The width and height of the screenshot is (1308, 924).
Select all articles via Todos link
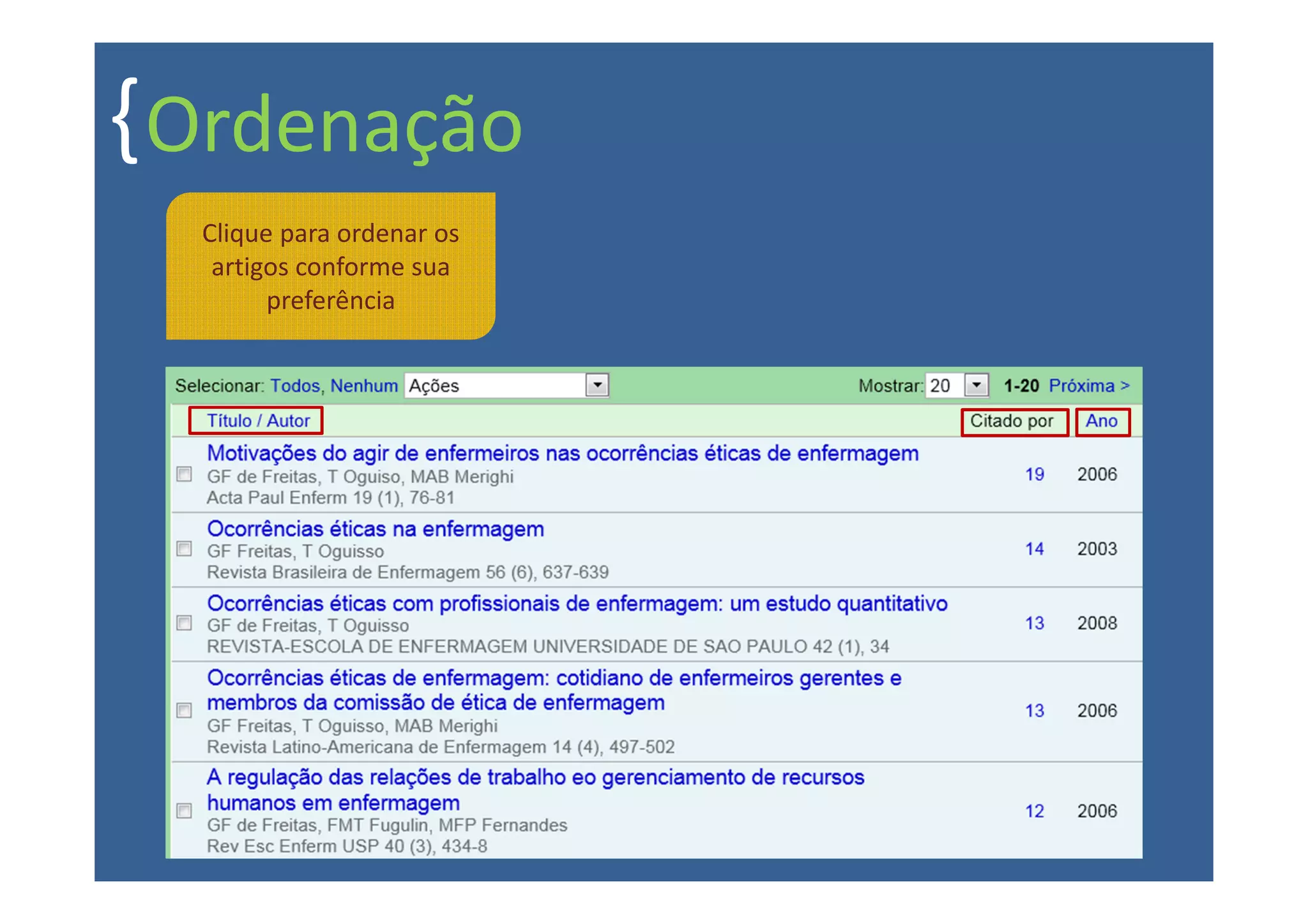pyautogui.click(x=295, y=386)
